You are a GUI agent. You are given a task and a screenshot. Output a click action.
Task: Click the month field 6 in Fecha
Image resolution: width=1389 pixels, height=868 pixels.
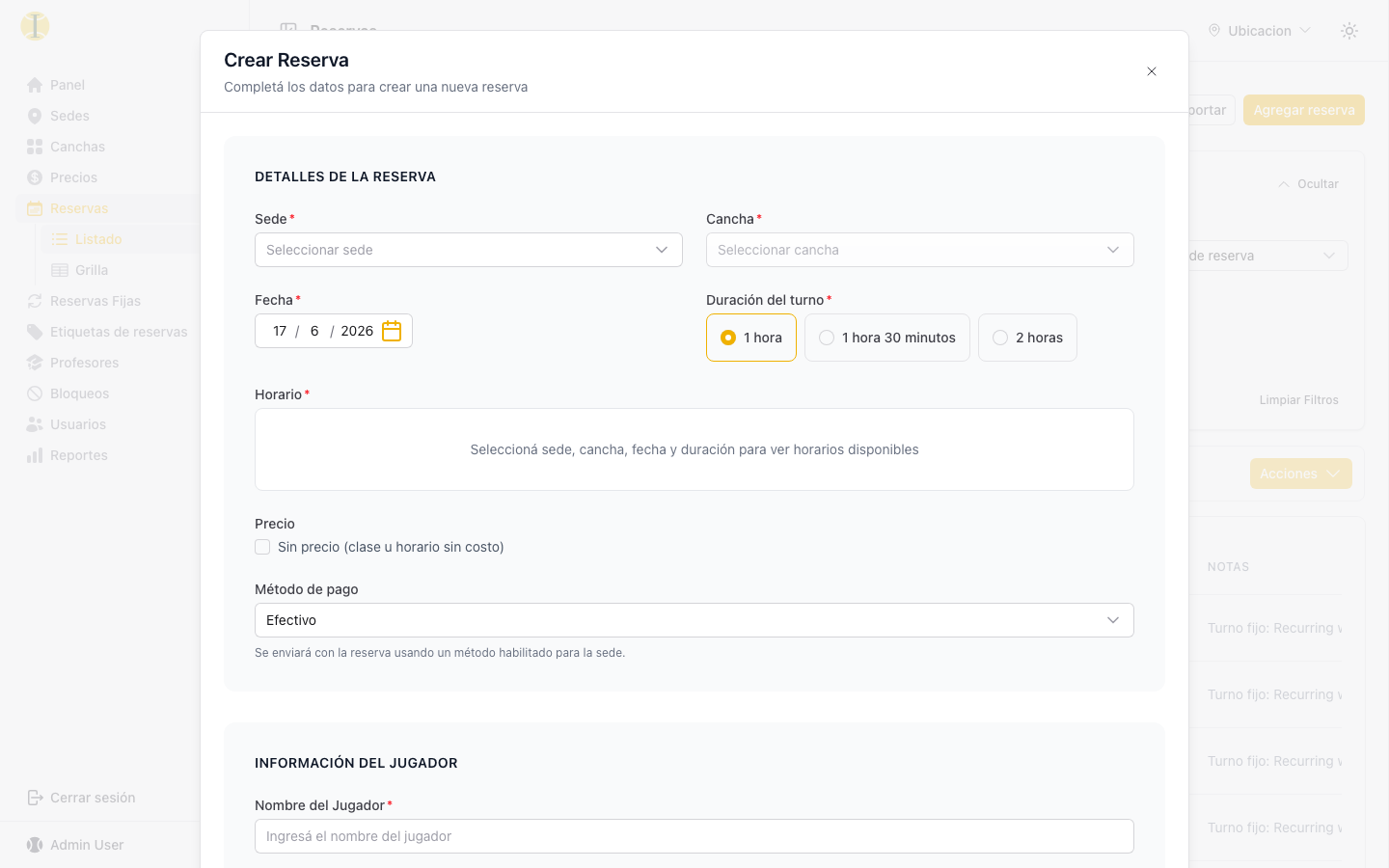point(314,331)
